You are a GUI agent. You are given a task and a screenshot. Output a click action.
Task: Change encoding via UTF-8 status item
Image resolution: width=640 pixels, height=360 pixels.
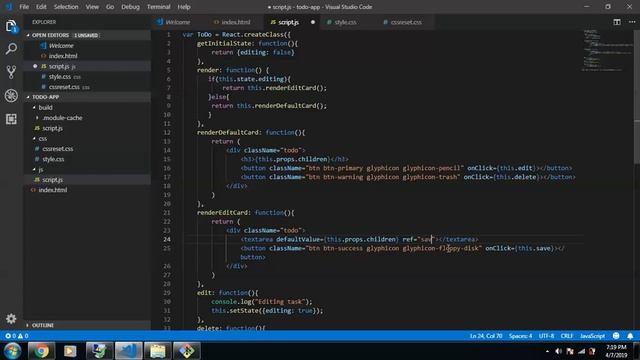(546, 336)
